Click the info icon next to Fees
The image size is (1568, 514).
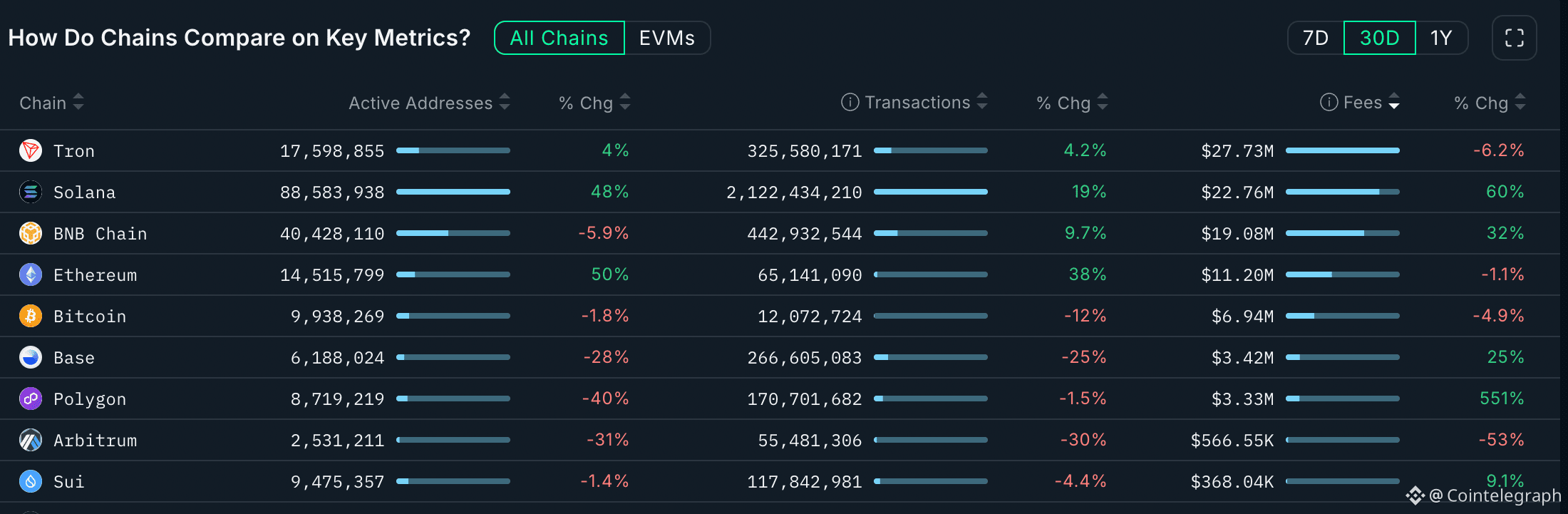point(1329,102)
